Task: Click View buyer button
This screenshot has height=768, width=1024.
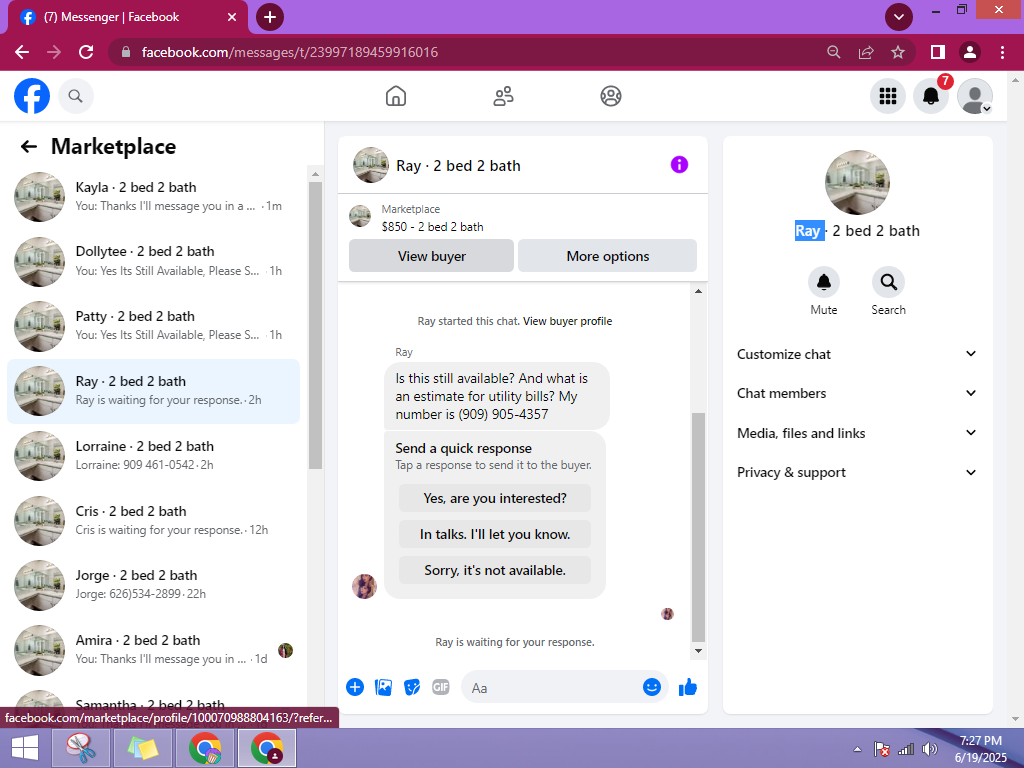Action: [431, 255]
